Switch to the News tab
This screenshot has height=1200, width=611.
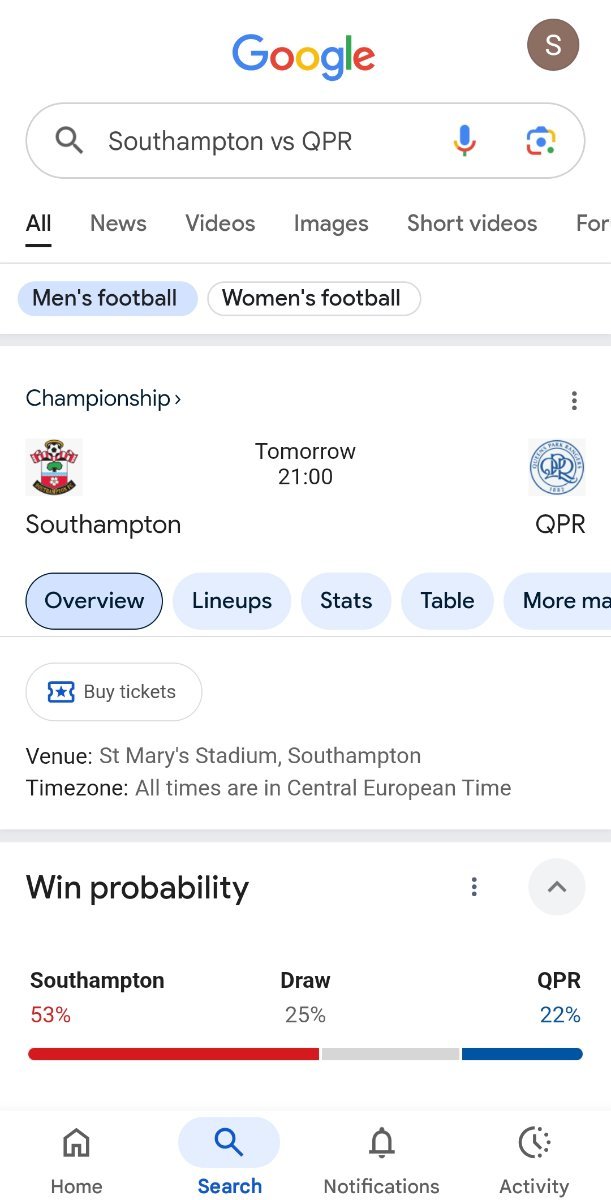[x=118, y=223]
